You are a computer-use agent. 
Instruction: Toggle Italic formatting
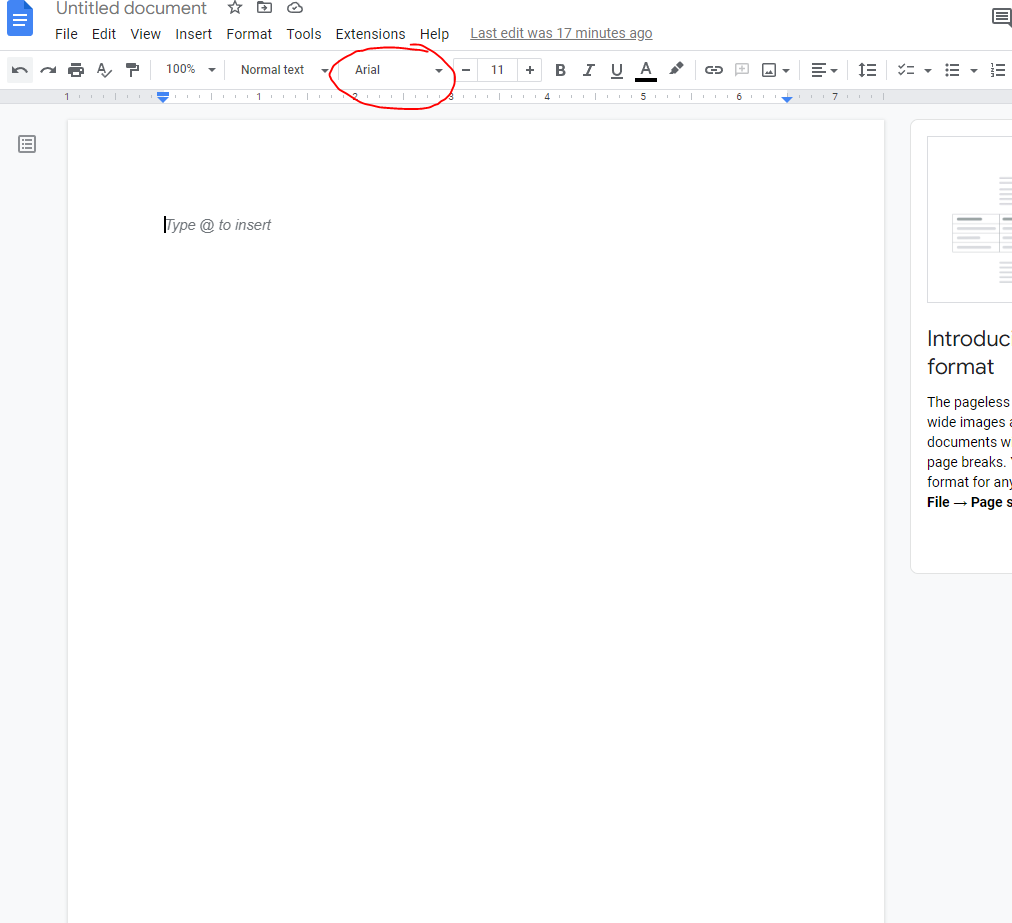(588, 70)
